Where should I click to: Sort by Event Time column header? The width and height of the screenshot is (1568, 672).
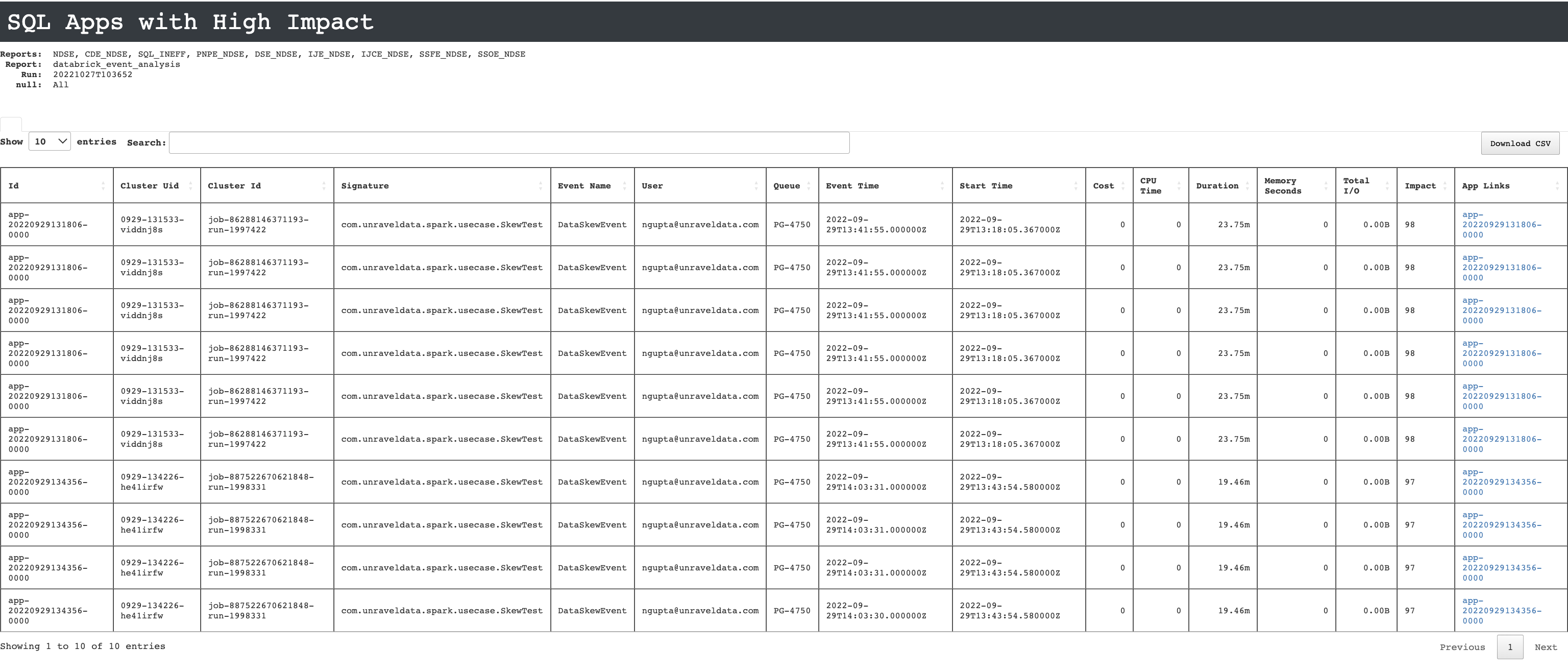coord(885,186)
